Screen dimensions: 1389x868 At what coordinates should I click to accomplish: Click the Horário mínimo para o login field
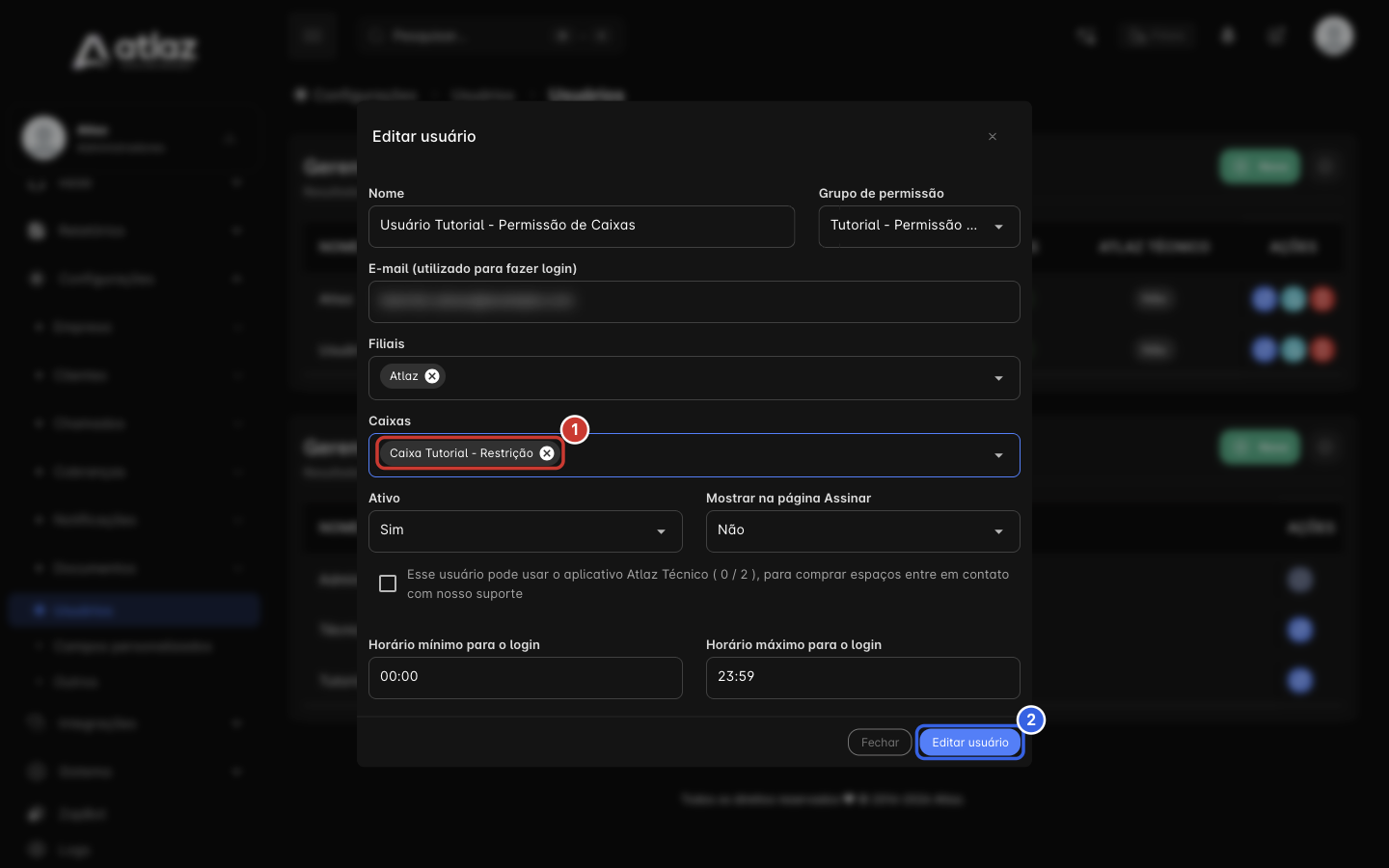(x=526, y=678)
